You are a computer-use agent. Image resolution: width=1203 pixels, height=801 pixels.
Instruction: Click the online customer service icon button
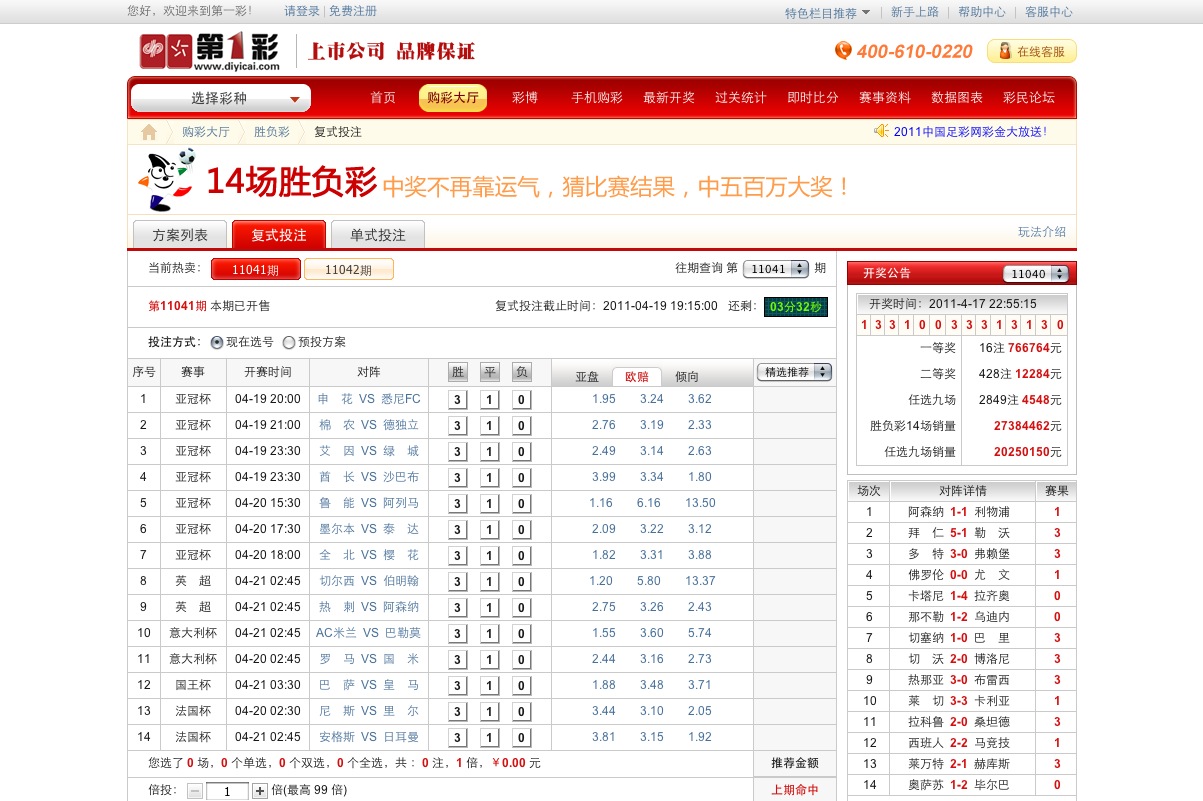coord(1032,51)
